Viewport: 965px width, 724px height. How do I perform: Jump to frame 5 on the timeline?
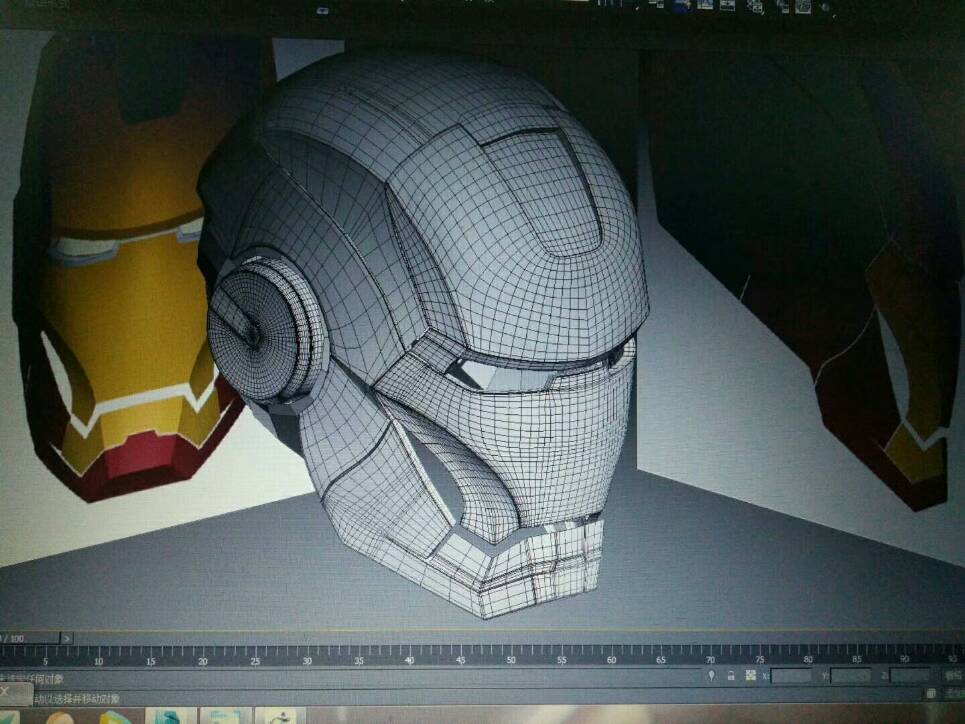coord(46,661)
